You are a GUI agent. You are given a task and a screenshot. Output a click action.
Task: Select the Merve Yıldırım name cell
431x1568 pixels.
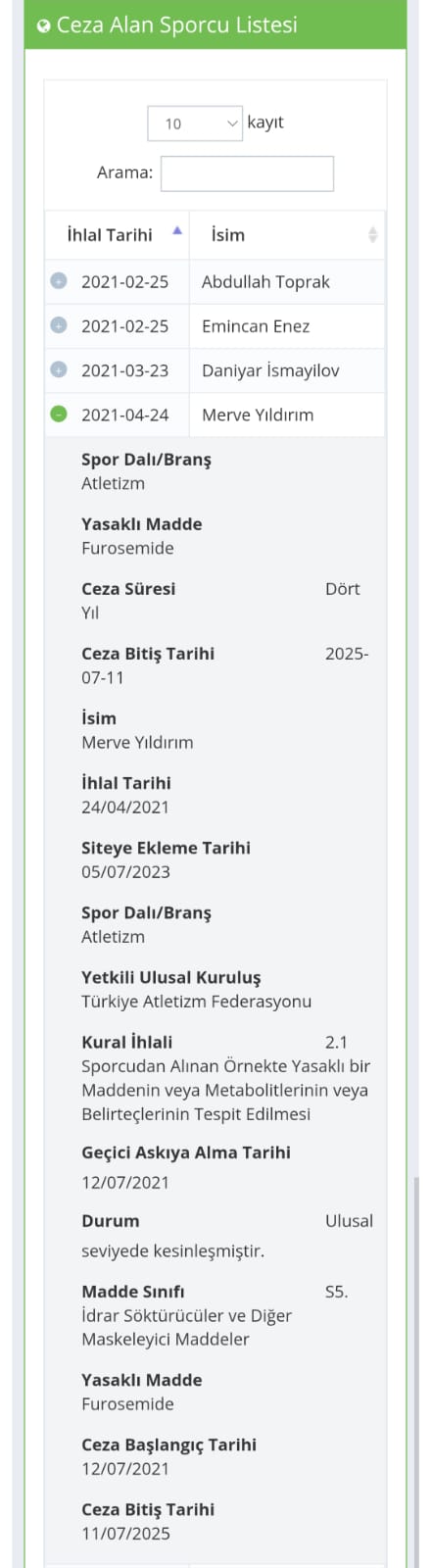tap(287, 415)
